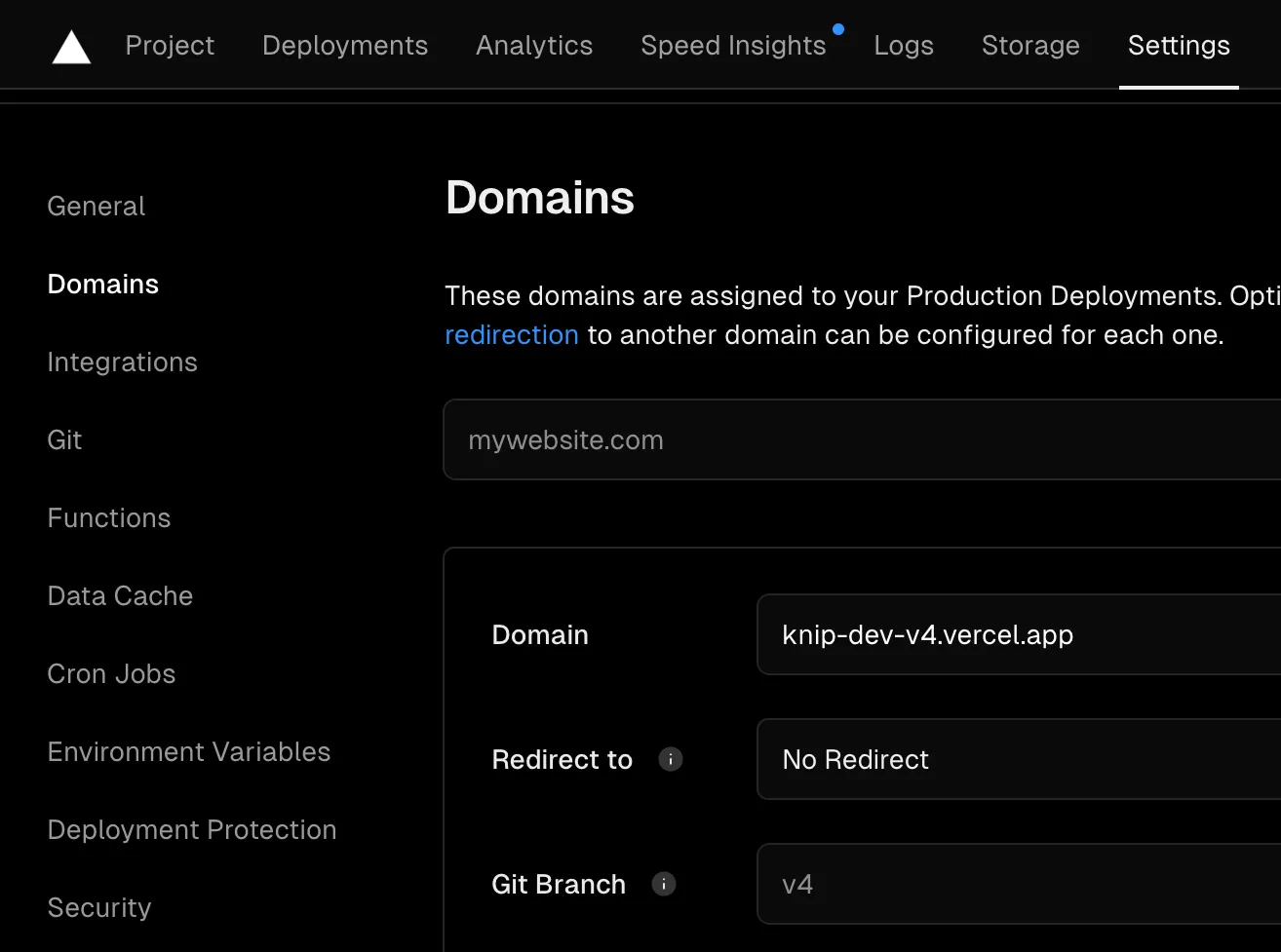Viewport: 1281px width, 952px height.
Task: Click the redirection link
Action: 512,334
